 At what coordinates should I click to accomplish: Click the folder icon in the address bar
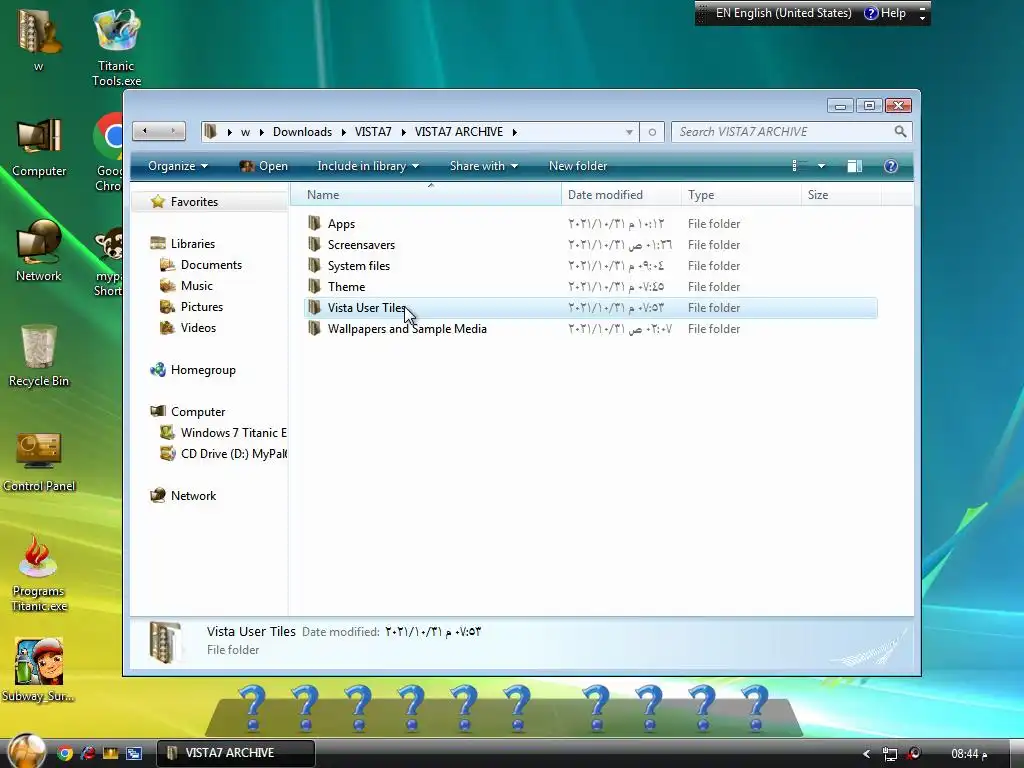(210, 131)
